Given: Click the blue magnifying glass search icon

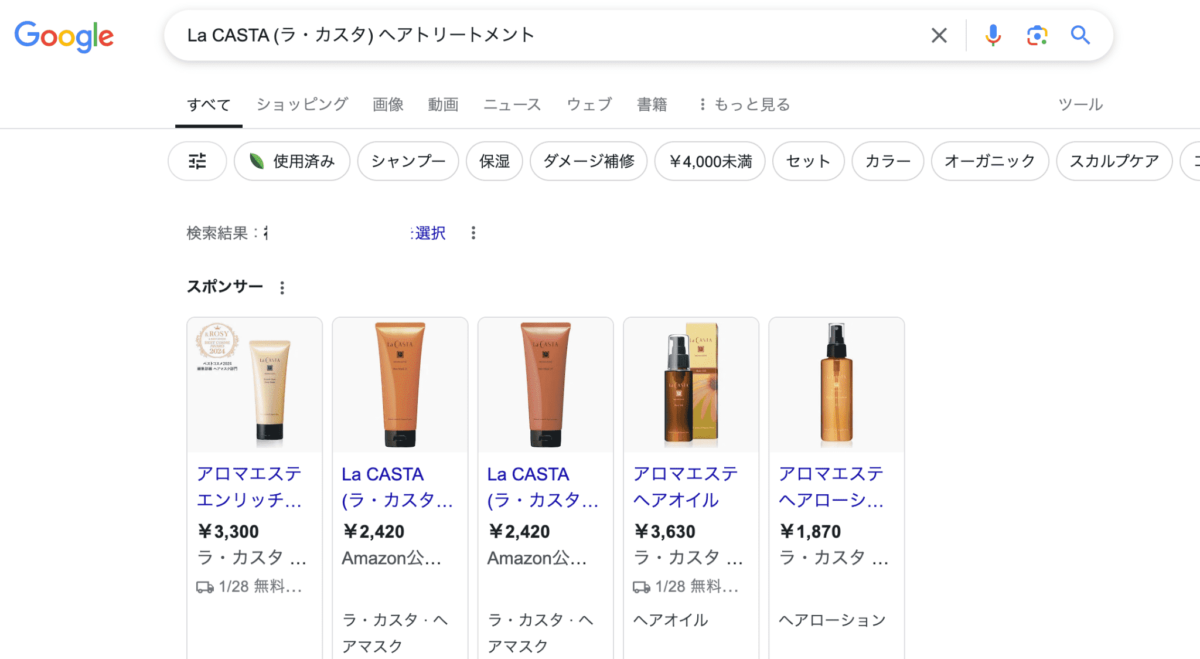Looking at the screenshot, I should (1080, 36).
